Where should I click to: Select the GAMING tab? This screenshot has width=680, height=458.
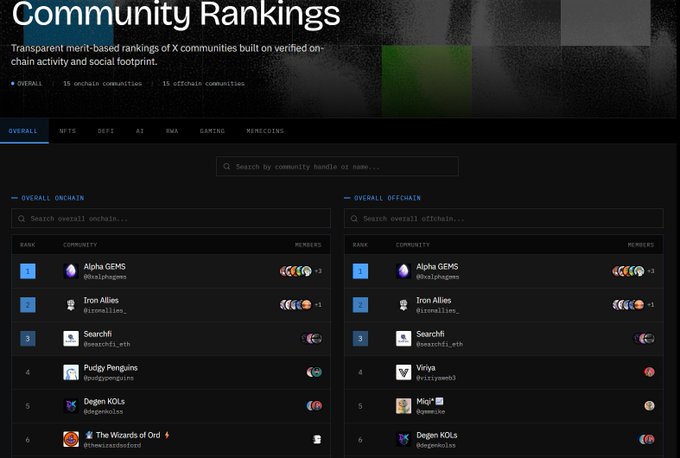point(212,131)
